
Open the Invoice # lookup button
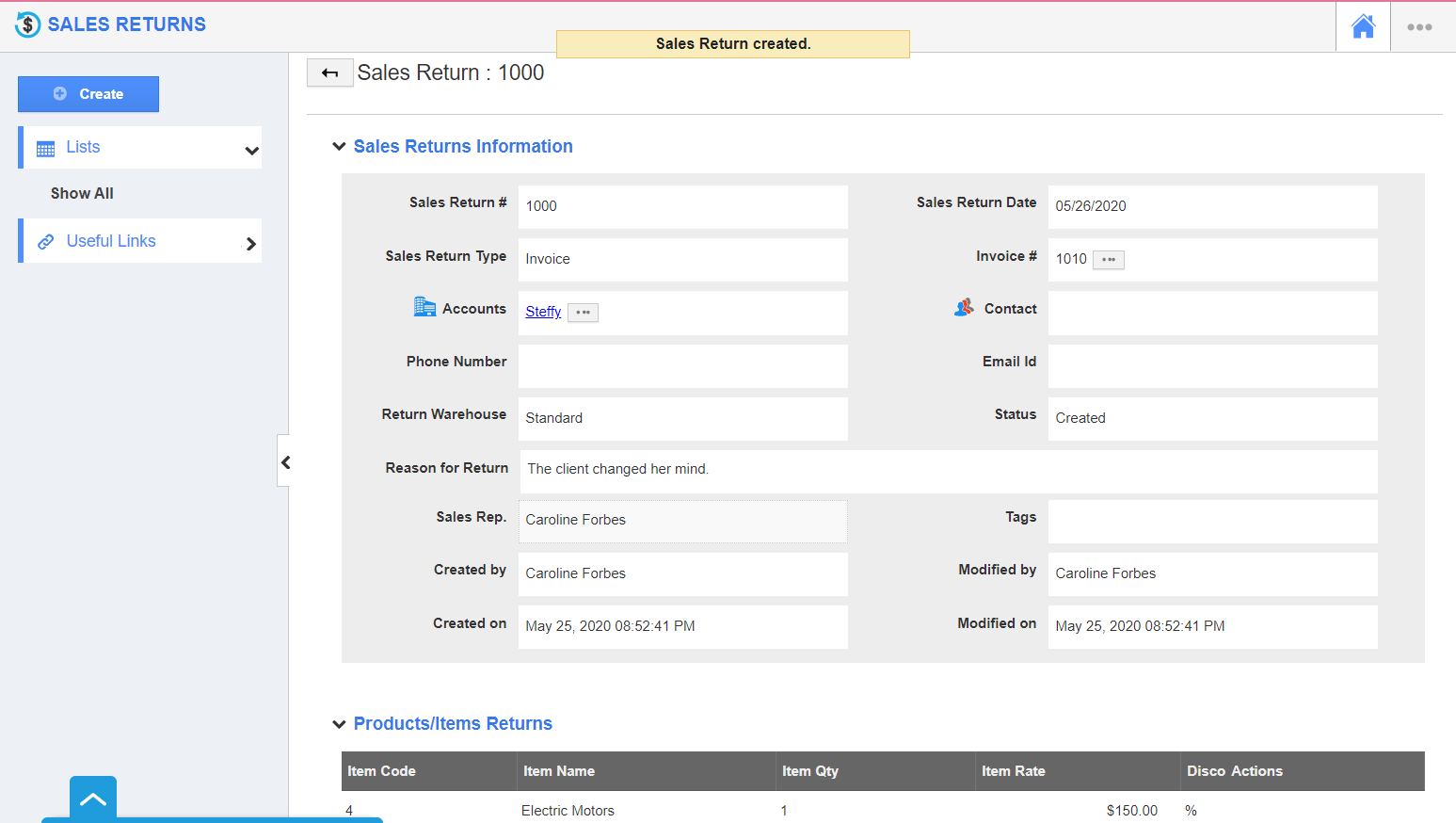tap(1109, 259)
